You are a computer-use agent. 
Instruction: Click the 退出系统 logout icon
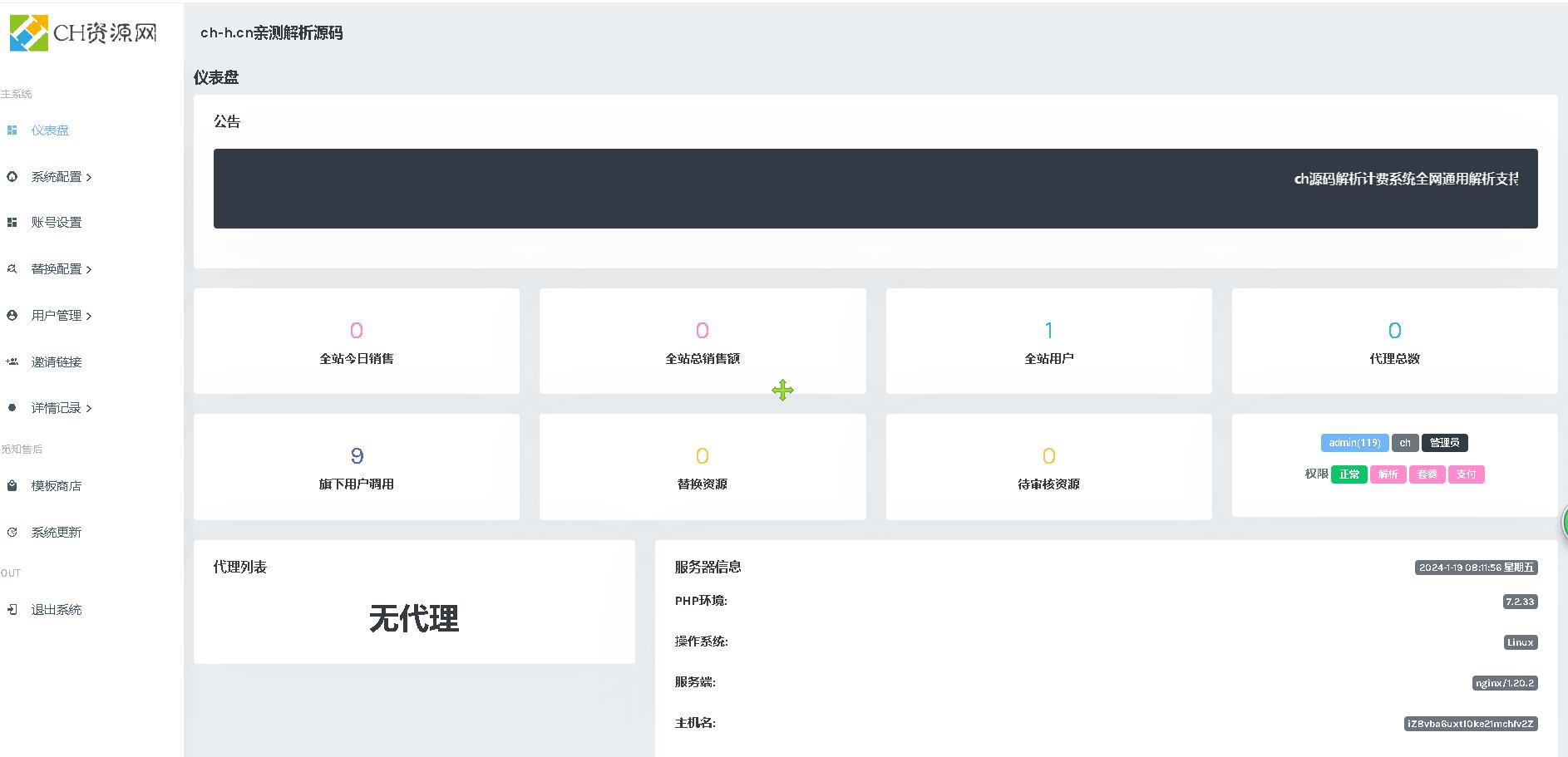pyautogui.click(x=12, y=609)
